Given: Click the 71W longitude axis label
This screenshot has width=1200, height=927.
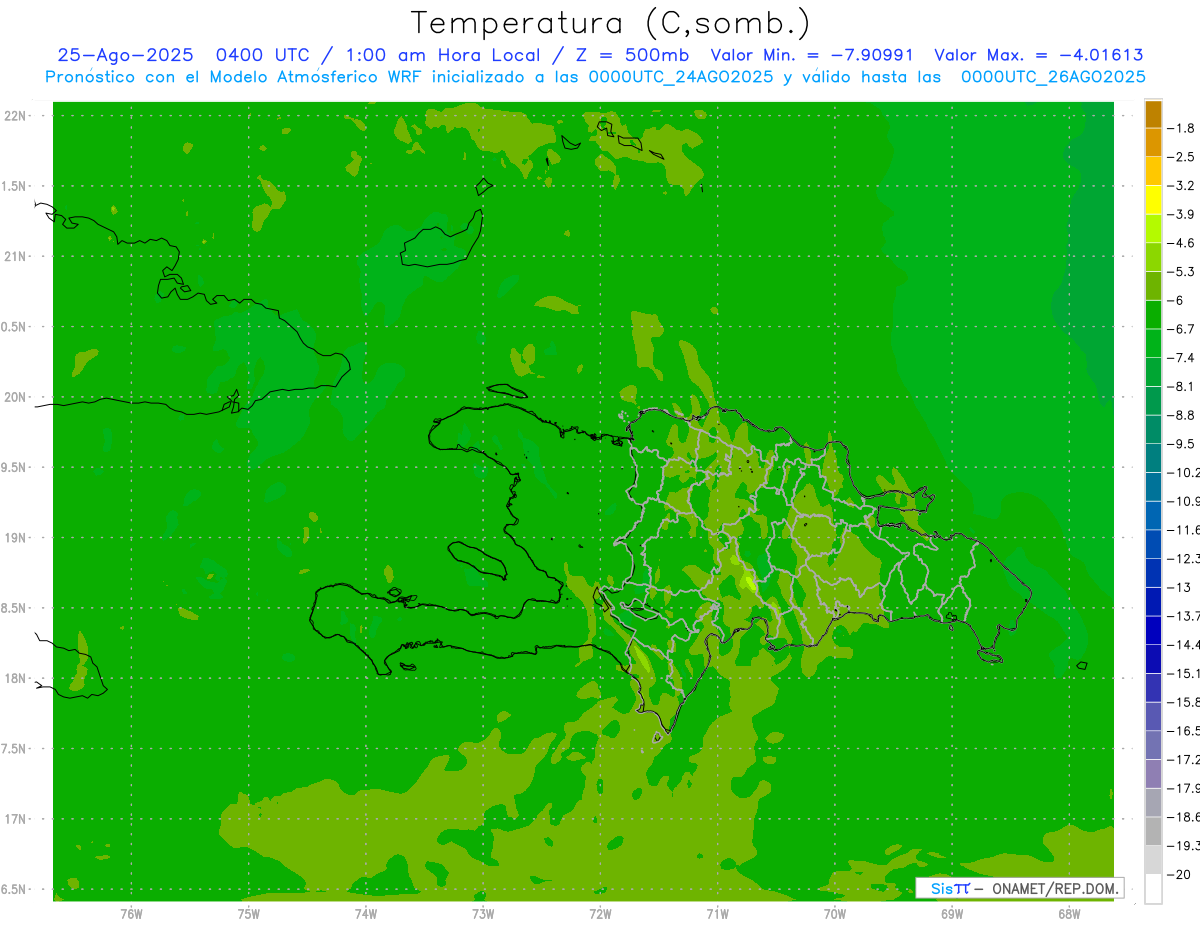Looking at the screenshot, I should click(717, 914).
